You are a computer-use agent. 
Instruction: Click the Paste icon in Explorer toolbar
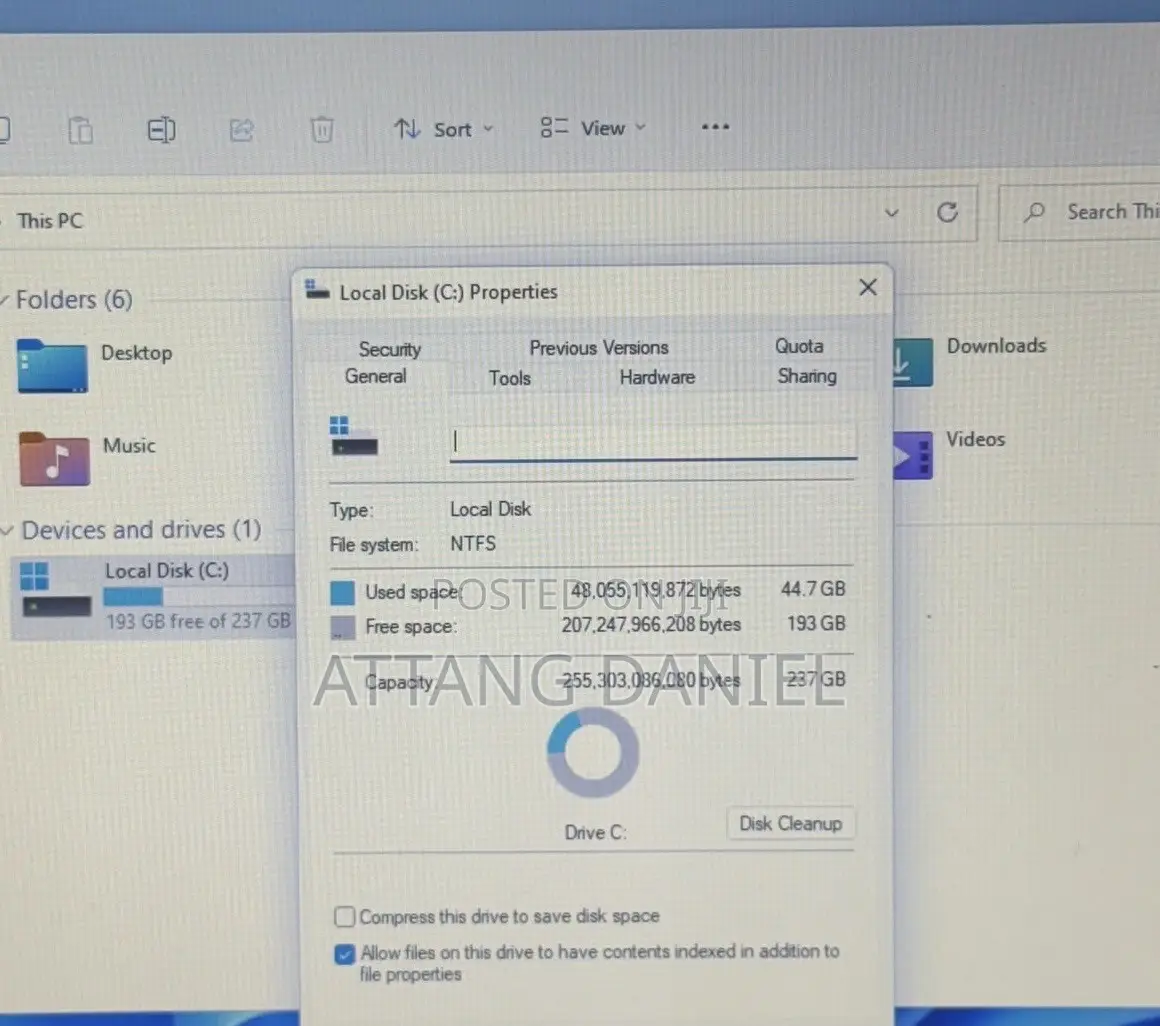point(80,131)
